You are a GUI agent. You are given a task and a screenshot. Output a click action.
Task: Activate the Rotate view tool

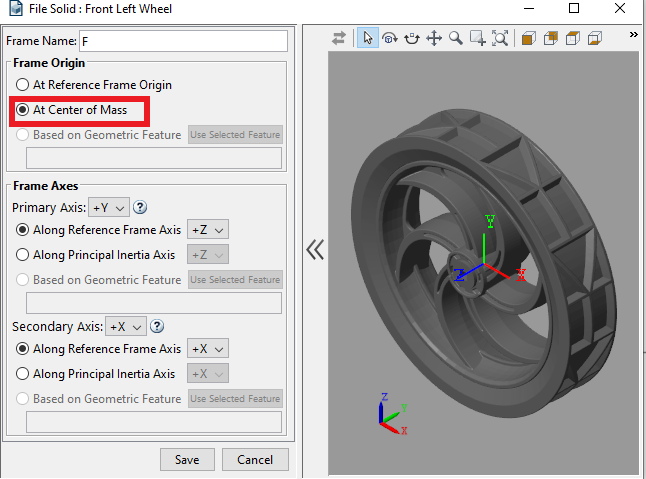(x=389, y=38)
